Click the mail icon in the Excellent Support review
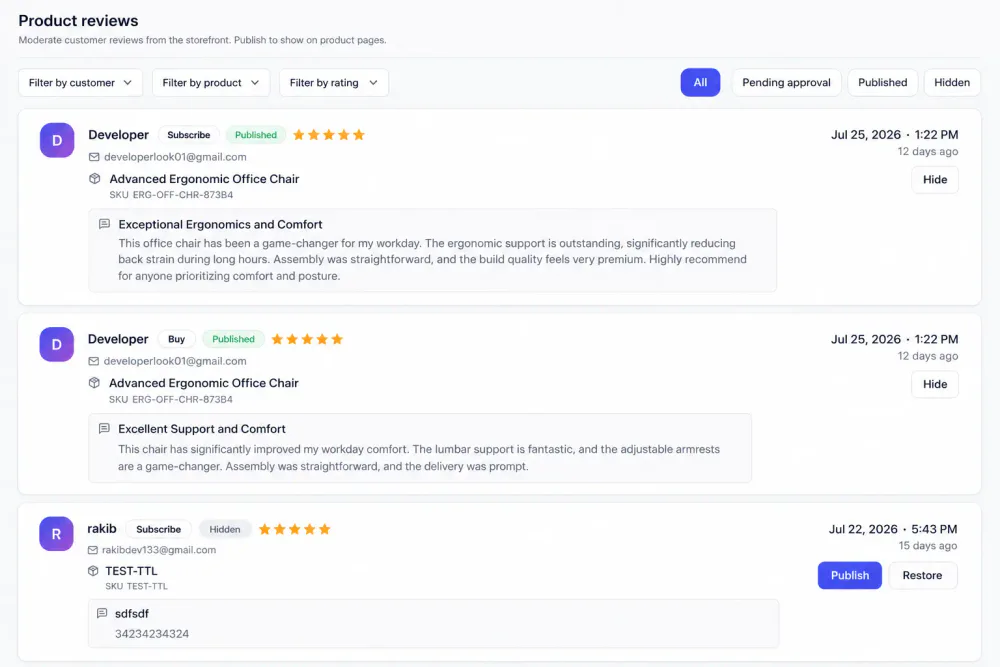1000x667 pixels. coord(94,361)
